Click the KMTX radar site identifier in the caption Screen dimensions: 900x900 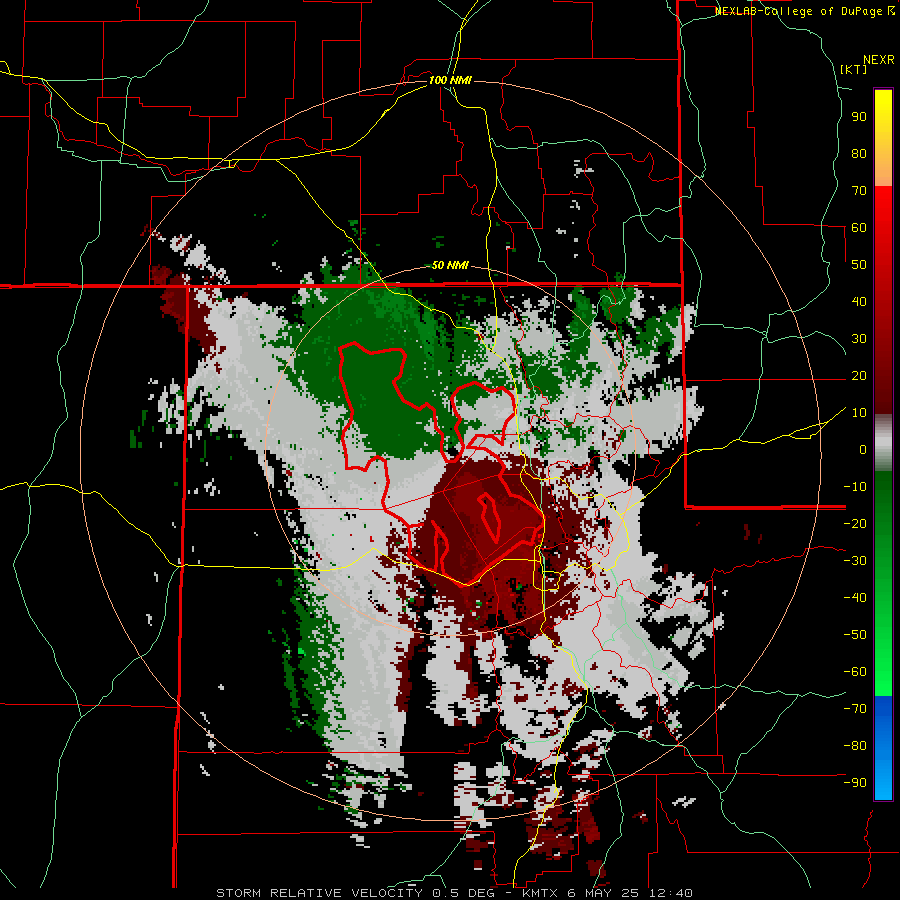click(x=541, y=893)
